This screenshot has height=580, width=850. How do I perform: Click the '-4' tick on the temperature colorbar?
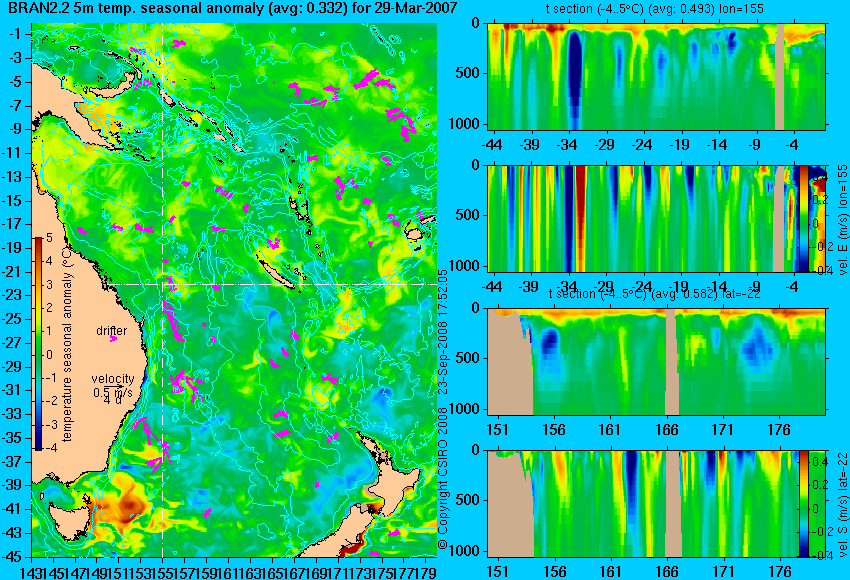[x=49, y=448]
